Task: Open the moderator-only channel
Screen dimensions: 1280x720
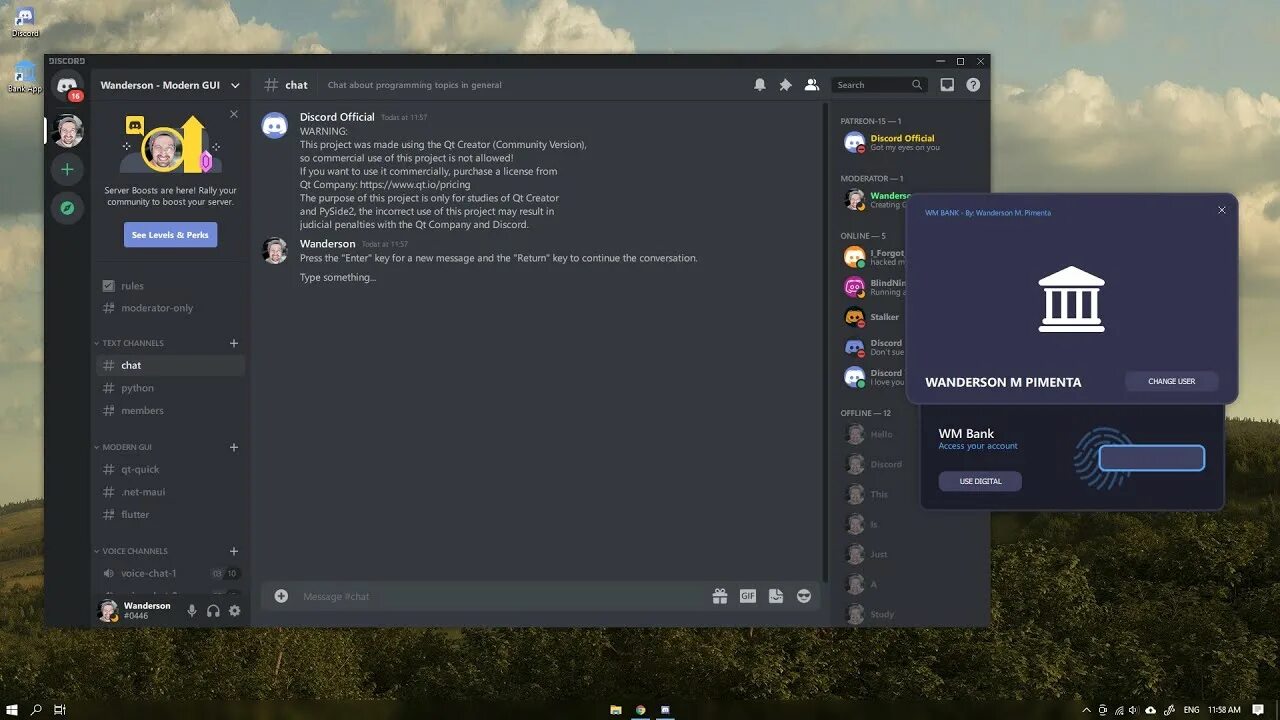Action: pos(170,308)
